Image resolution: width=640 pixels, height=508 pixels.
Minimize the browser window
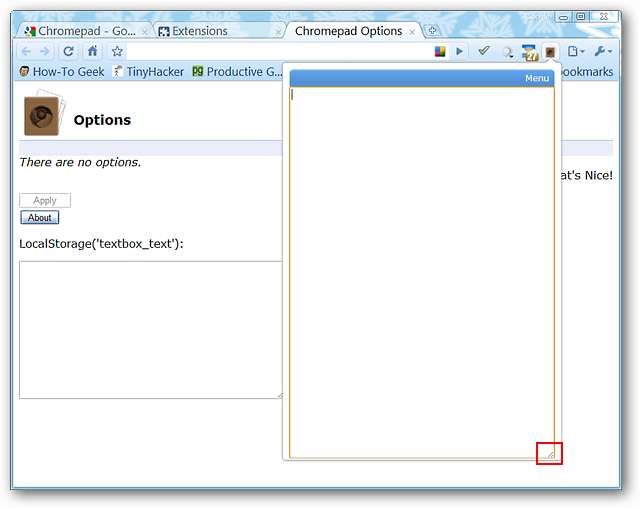563,17
